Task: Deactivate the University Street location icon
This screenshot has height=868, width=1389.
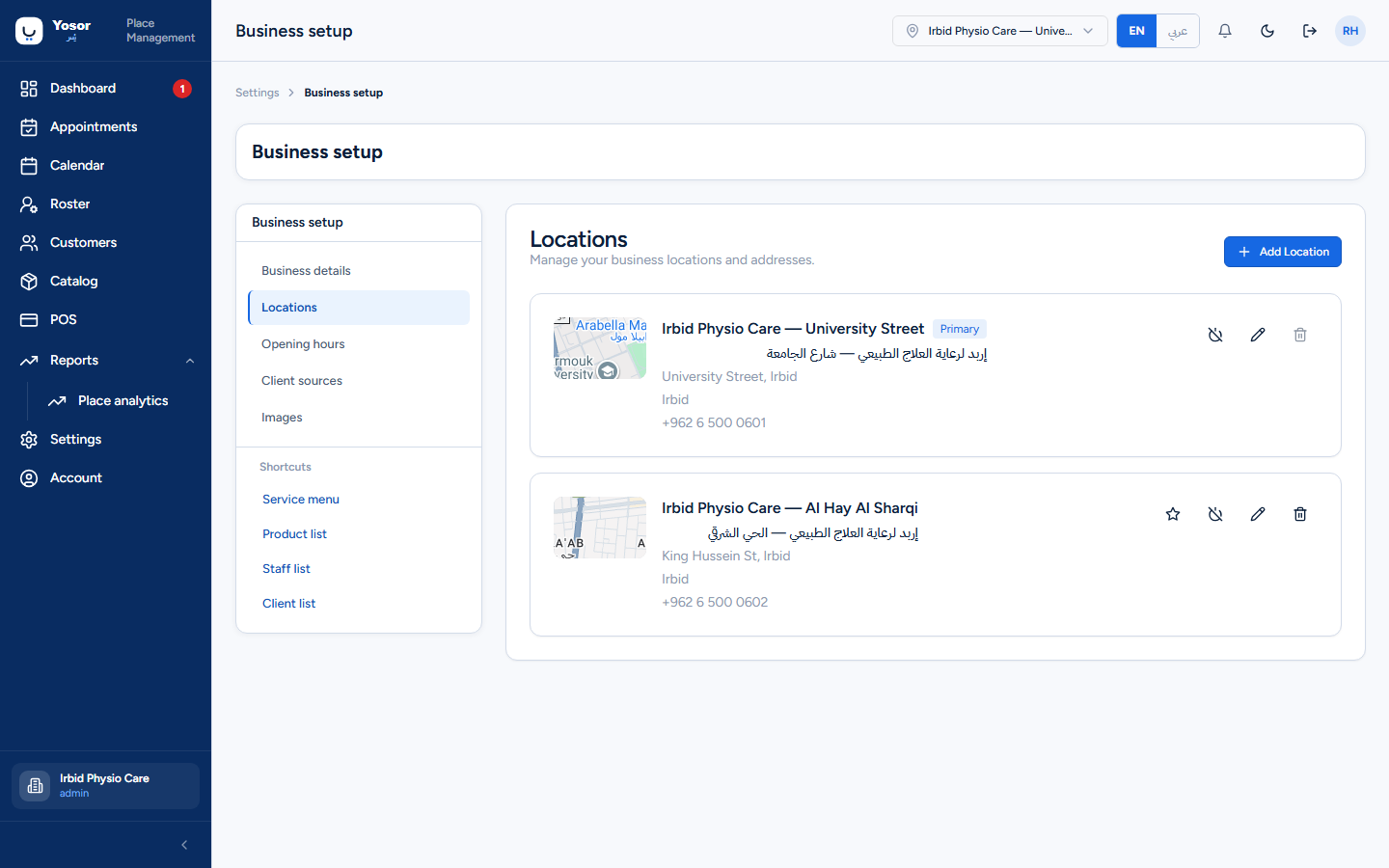Action: [x=1215, y=335]
